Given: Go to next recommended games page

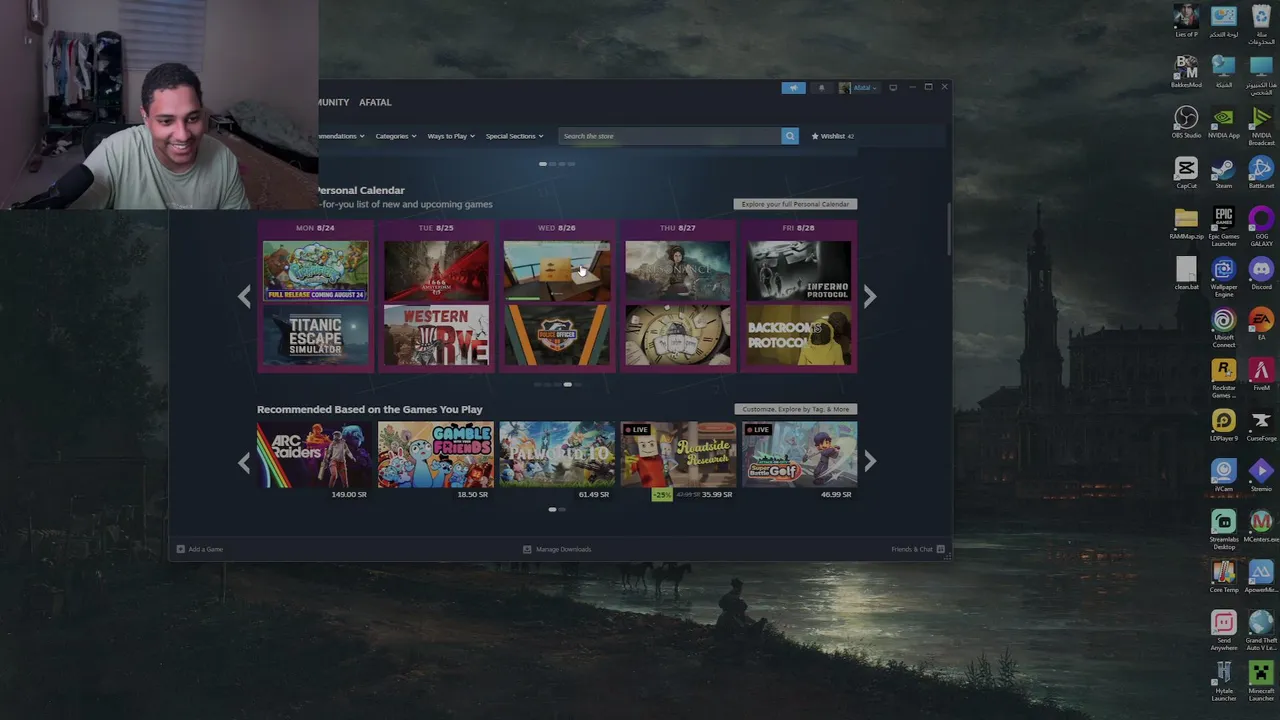Looking at the screenshot, I should point(870,461).
